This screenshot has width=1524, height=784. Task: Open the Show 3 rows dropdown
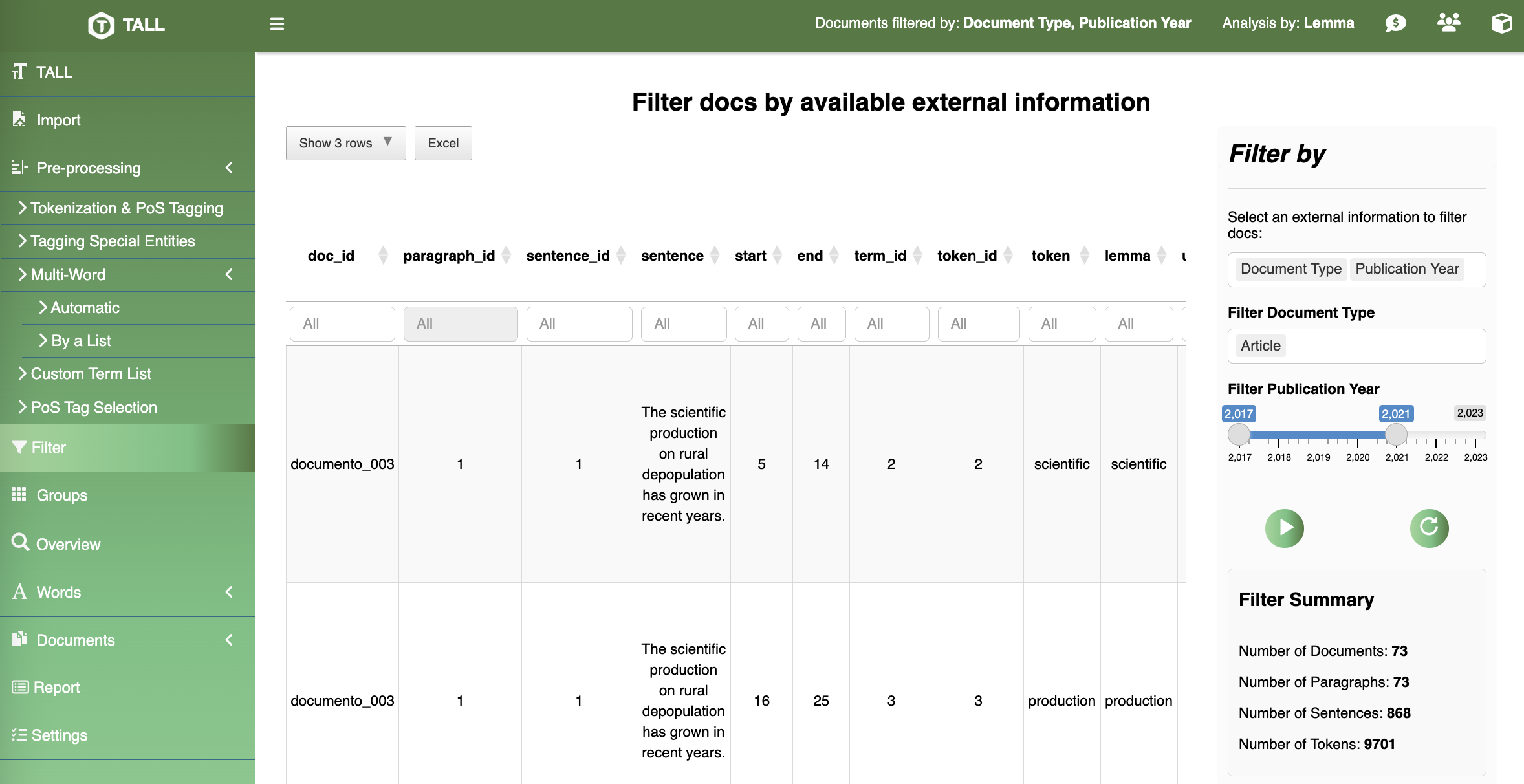point(346,143)
